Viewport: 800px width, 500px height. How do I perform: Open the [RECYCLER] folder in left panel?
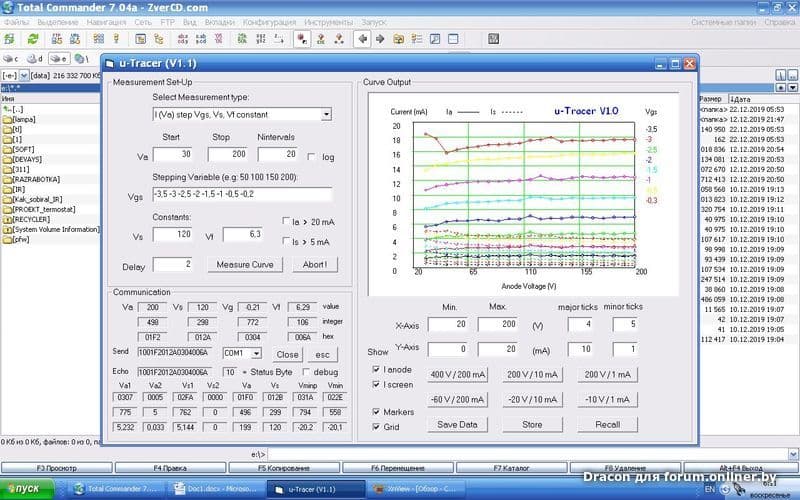point(32,219)
